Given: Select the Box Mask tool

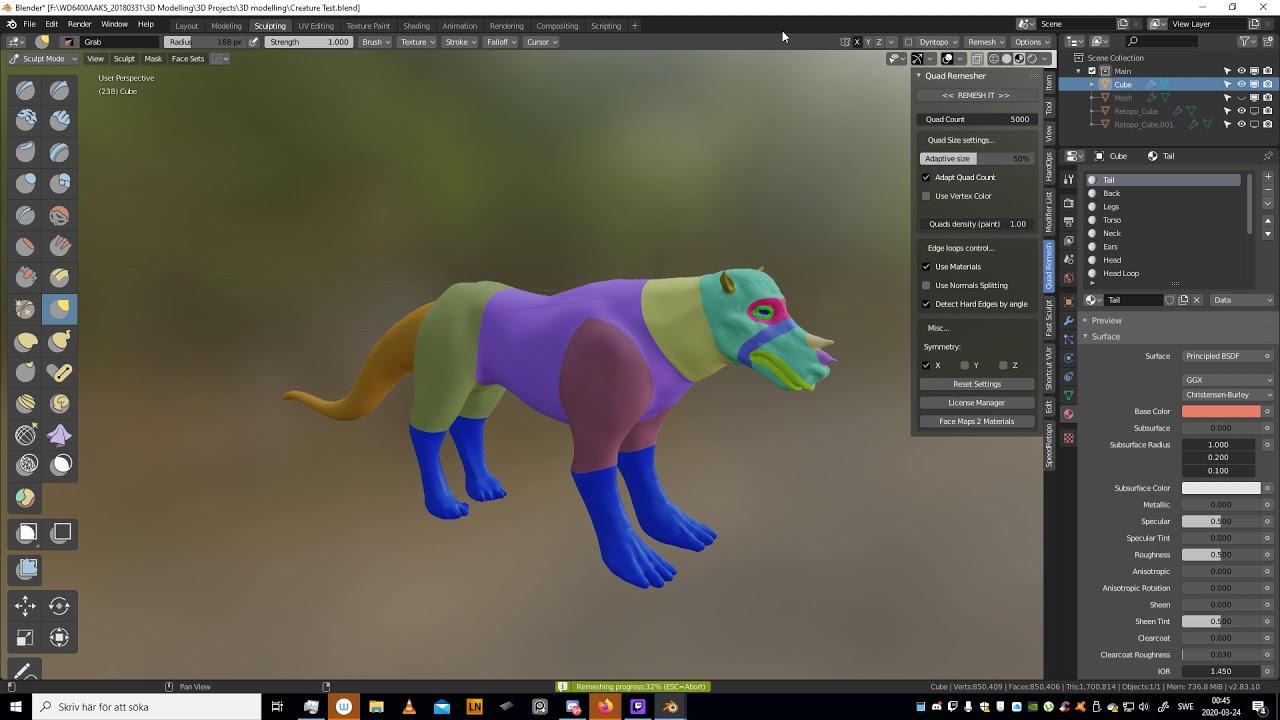Looking at the screenshot, I should tap(27, 534).
